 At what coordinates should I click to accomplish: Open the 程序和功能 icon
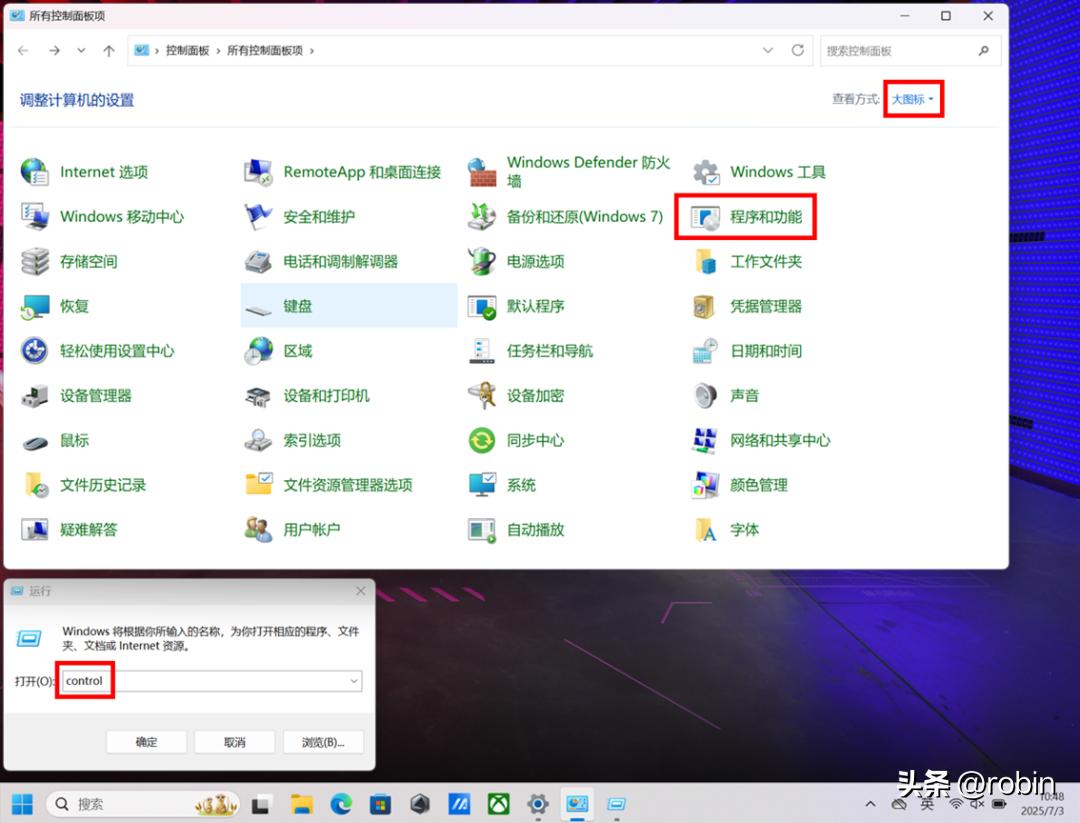pyautogui.click(x=706, y=217)
